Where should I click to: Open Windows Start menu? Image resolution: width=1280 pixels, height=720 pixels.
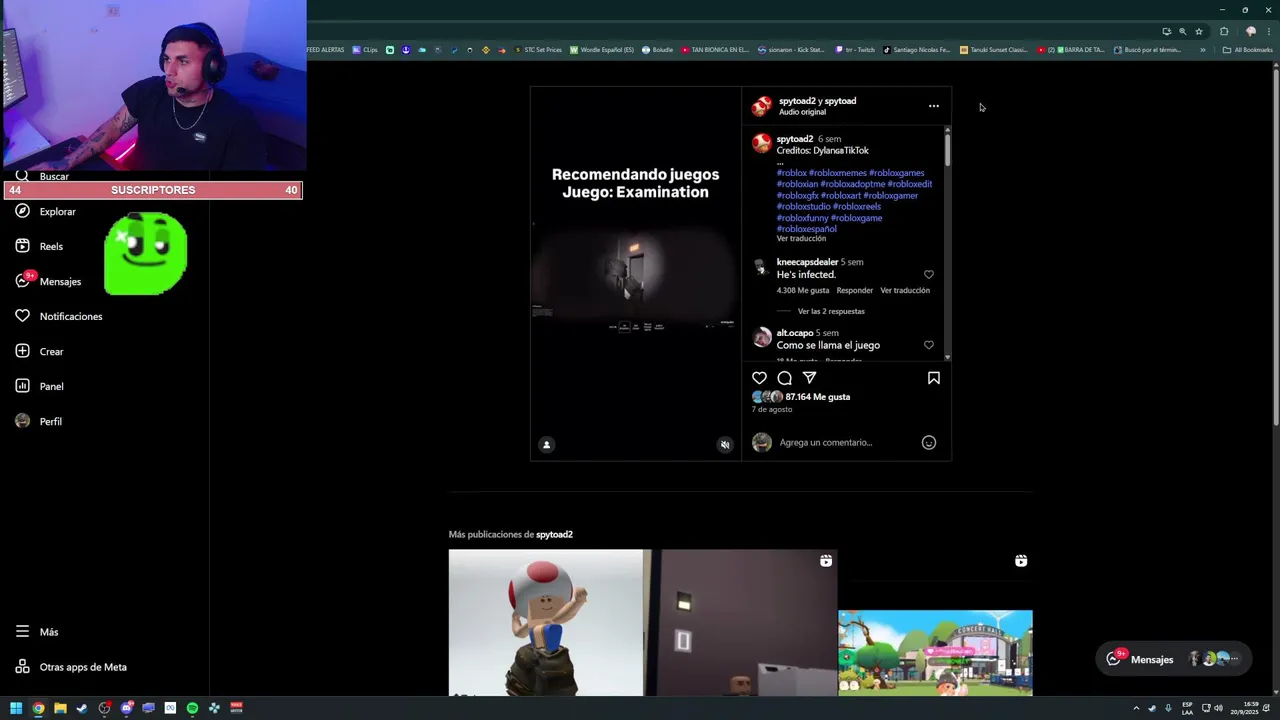(x=16, y=708)
